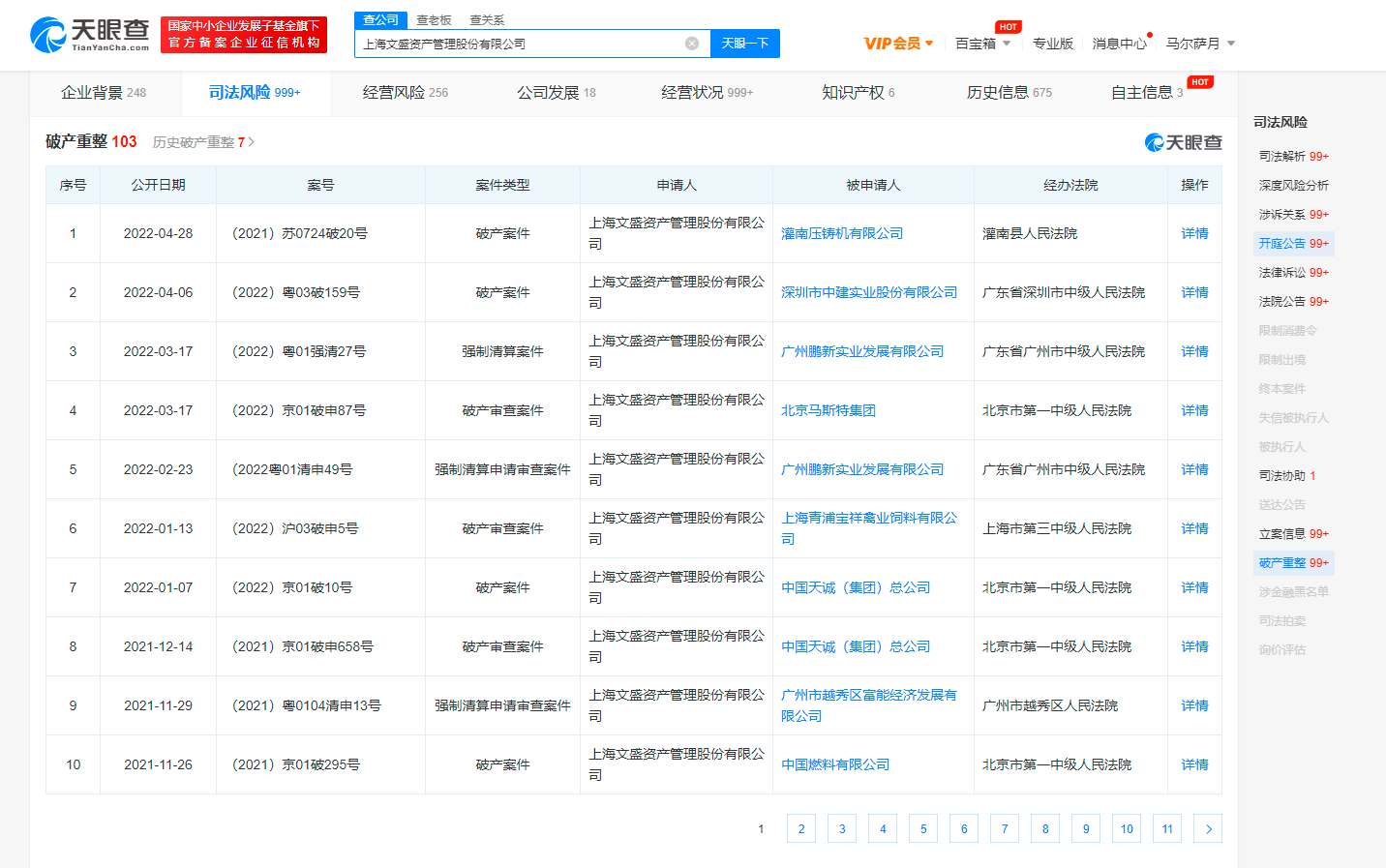Switch to the 司法风险 tab

pos(255,93)
